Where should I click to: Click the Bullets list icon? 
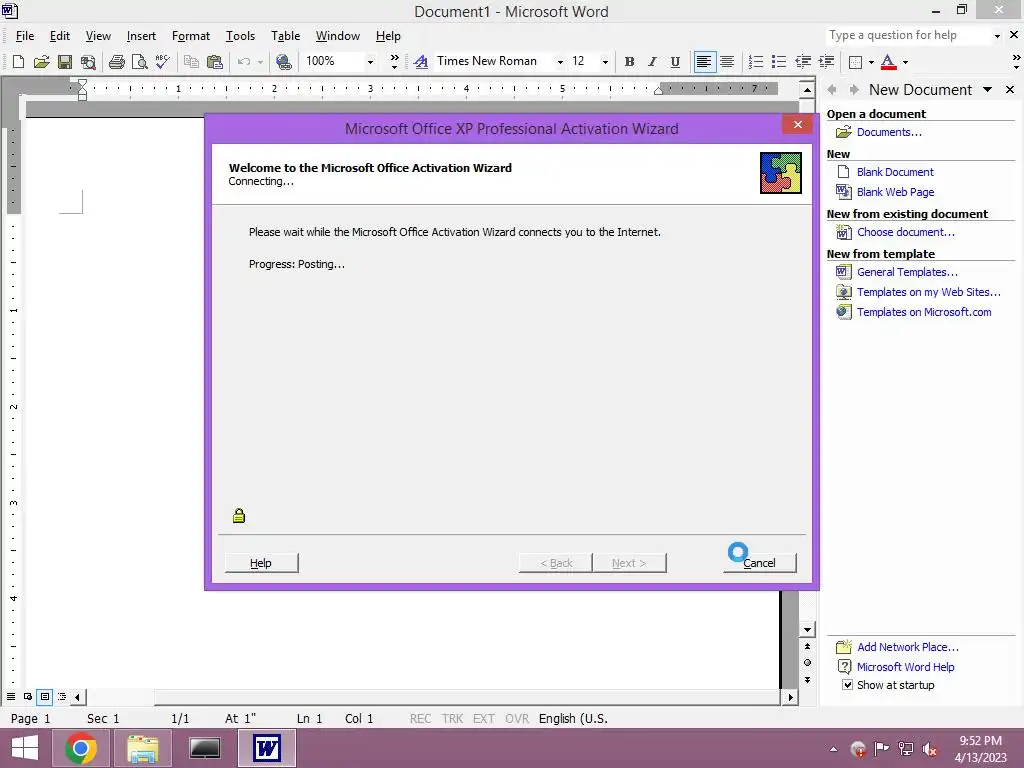(x=778, y=62)
